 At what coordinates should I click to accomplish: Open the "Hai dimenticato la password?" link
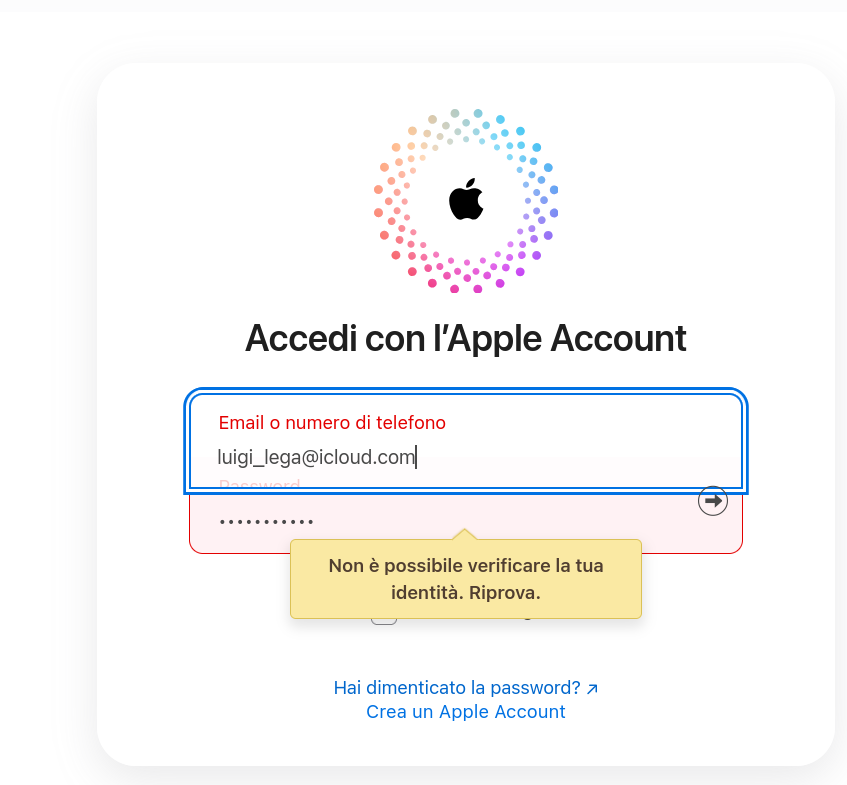(457, 688)
